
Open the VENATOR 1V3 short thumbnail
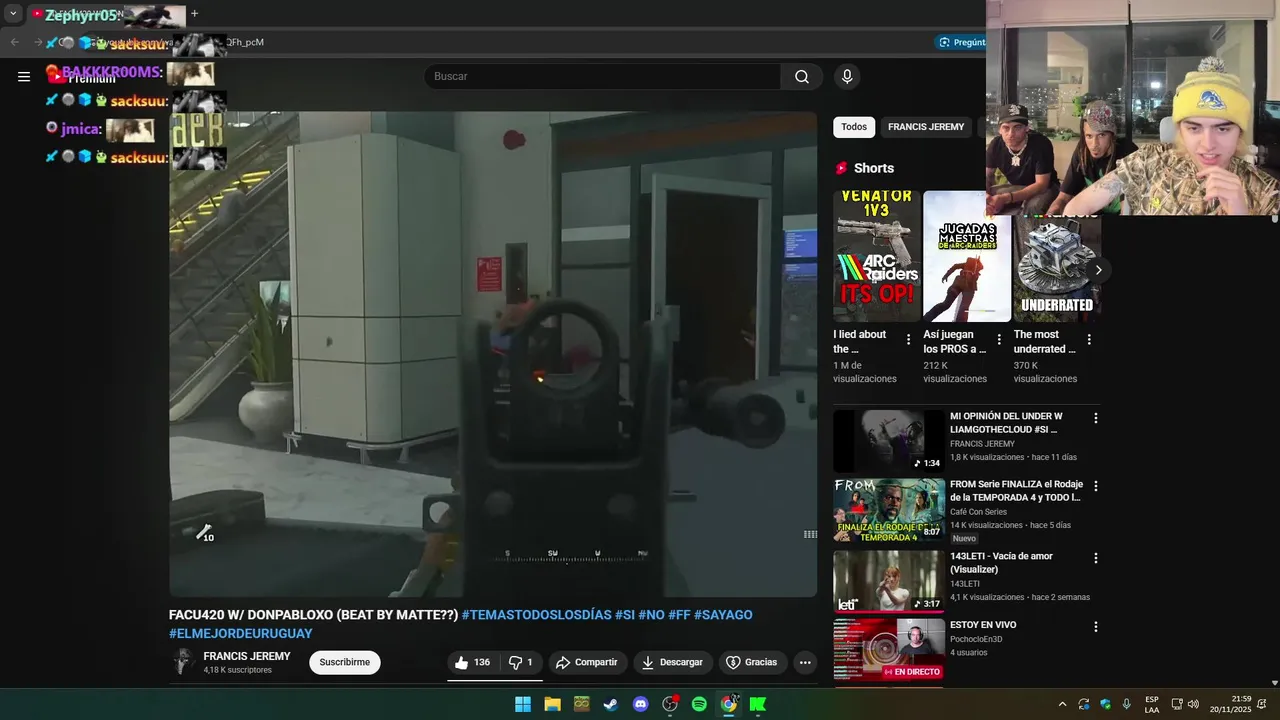[x=877, y=256]
